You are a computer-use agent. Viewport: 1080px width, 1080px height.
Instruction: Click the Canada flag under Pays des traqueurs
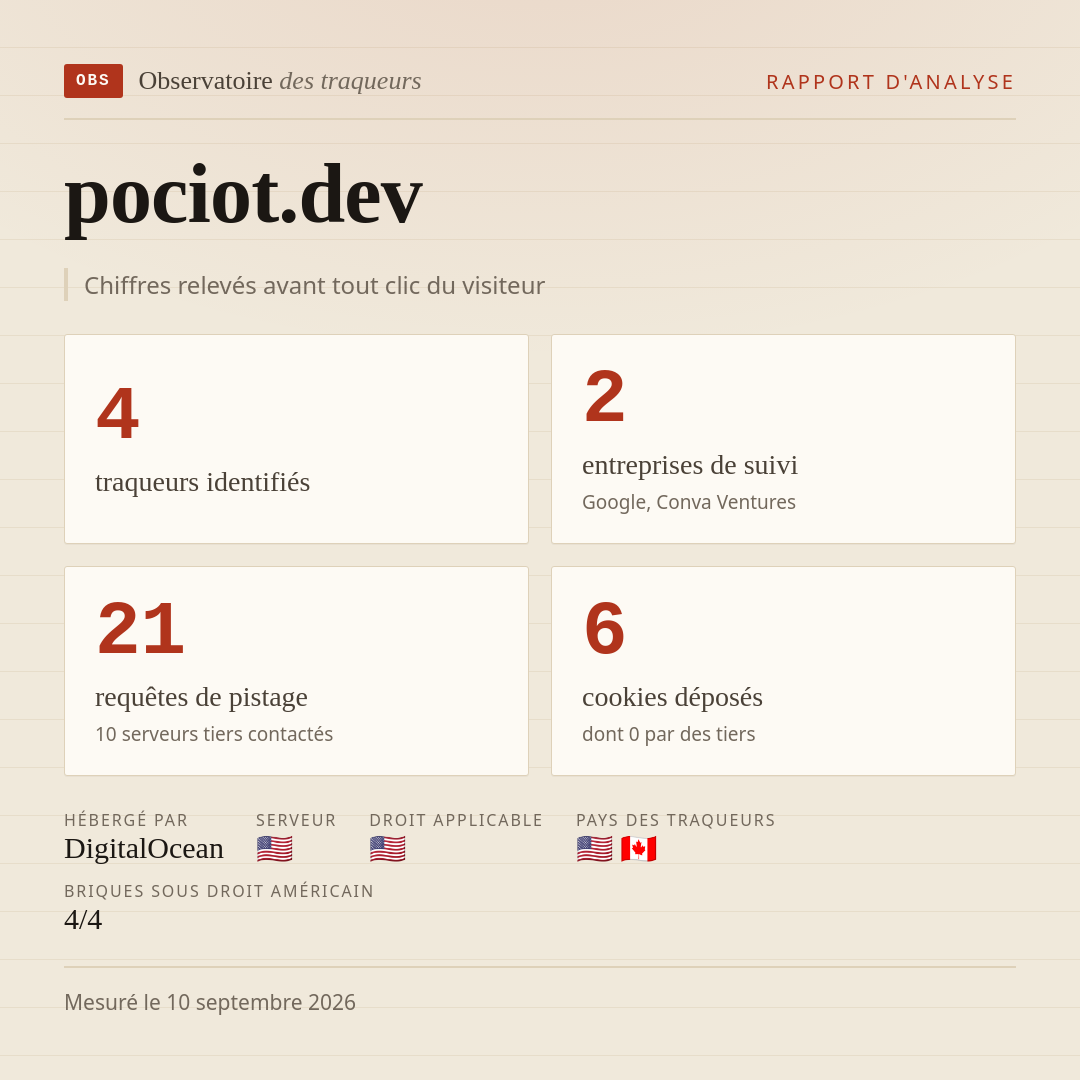pyautogui.click(x=638, y=849)
